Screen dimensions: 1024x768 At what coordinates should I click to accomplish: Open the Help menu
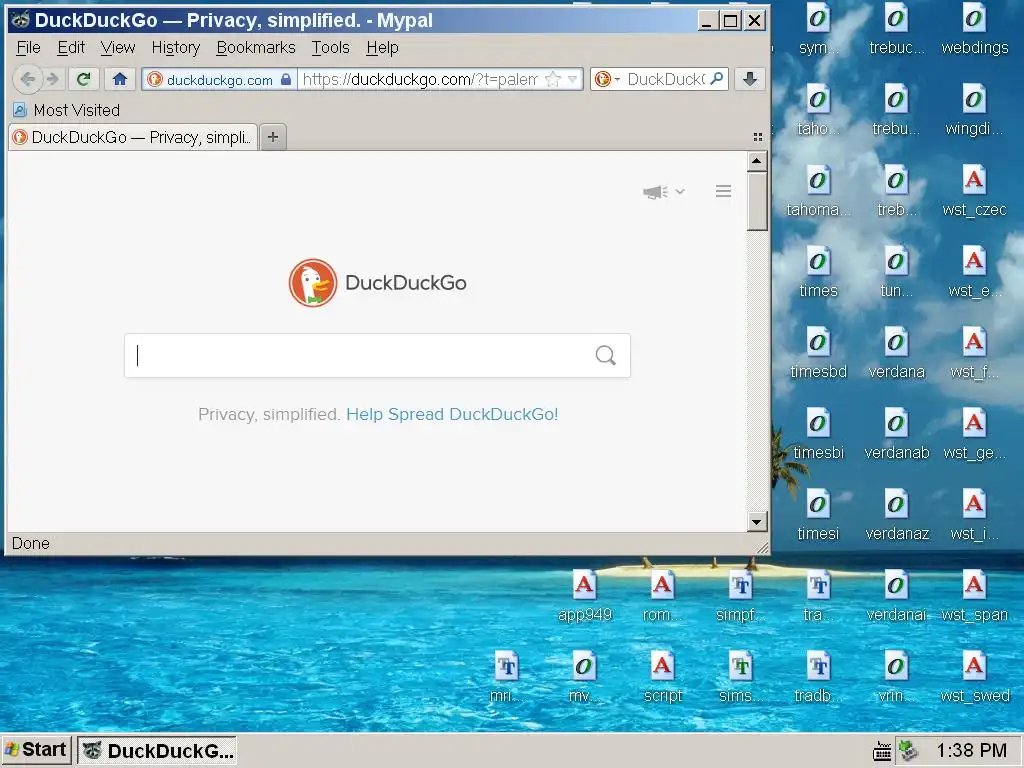click(x=382, y=48)
